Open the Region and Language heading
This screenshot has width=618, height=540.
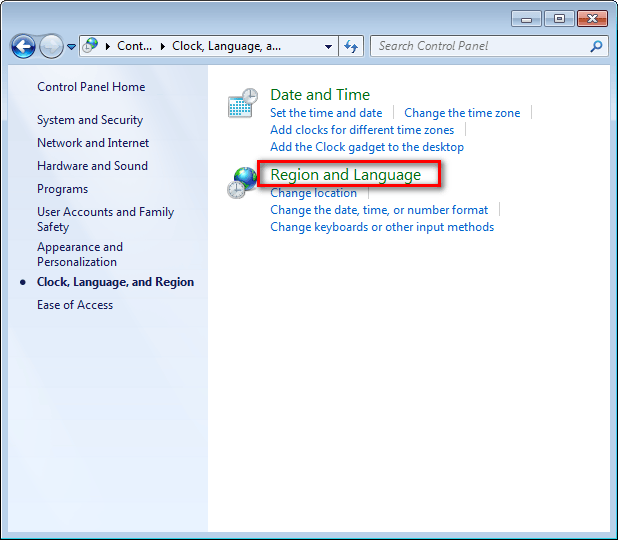click(346, 175)
